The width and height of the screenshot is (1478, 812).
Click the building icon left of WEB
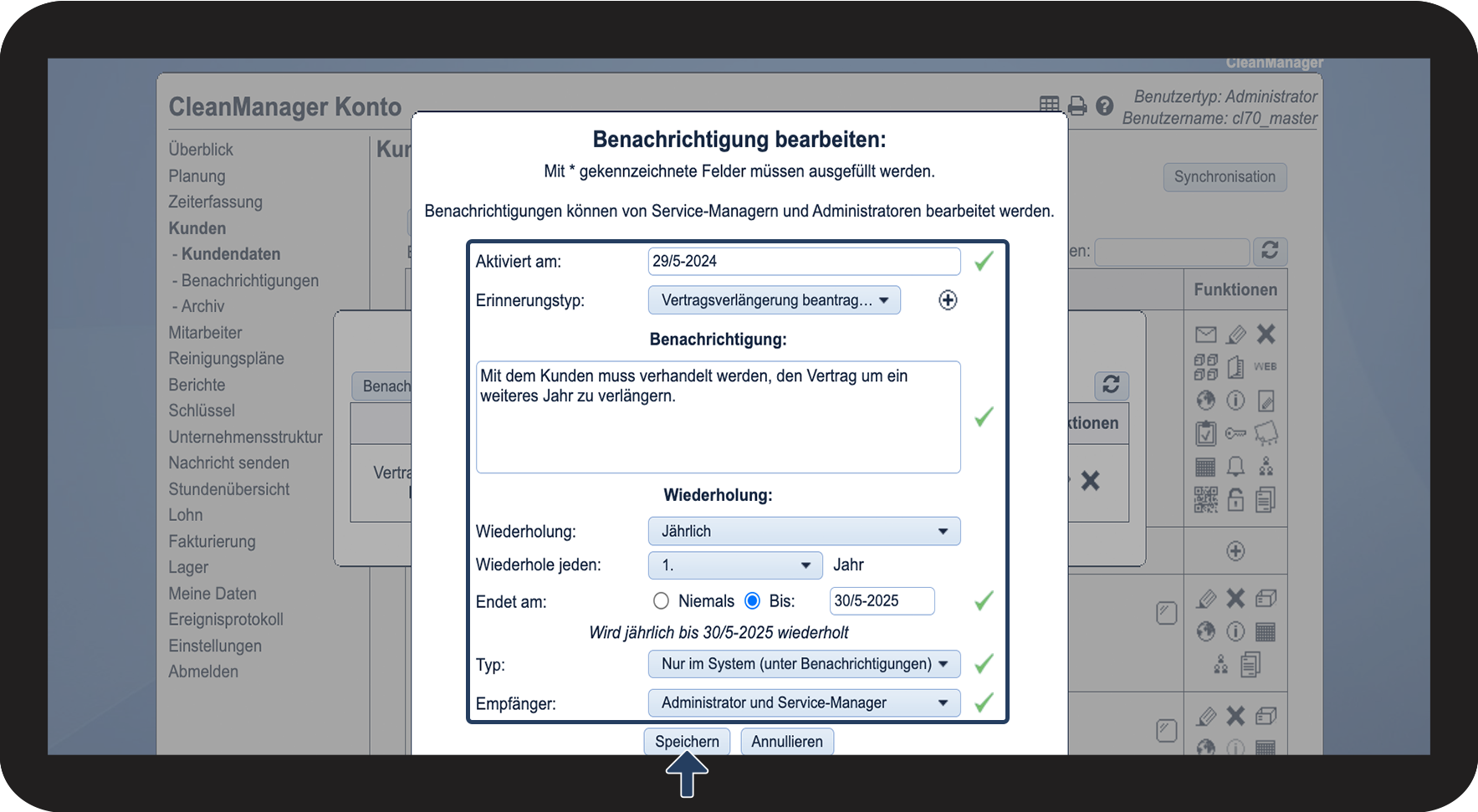point(1235,366)
